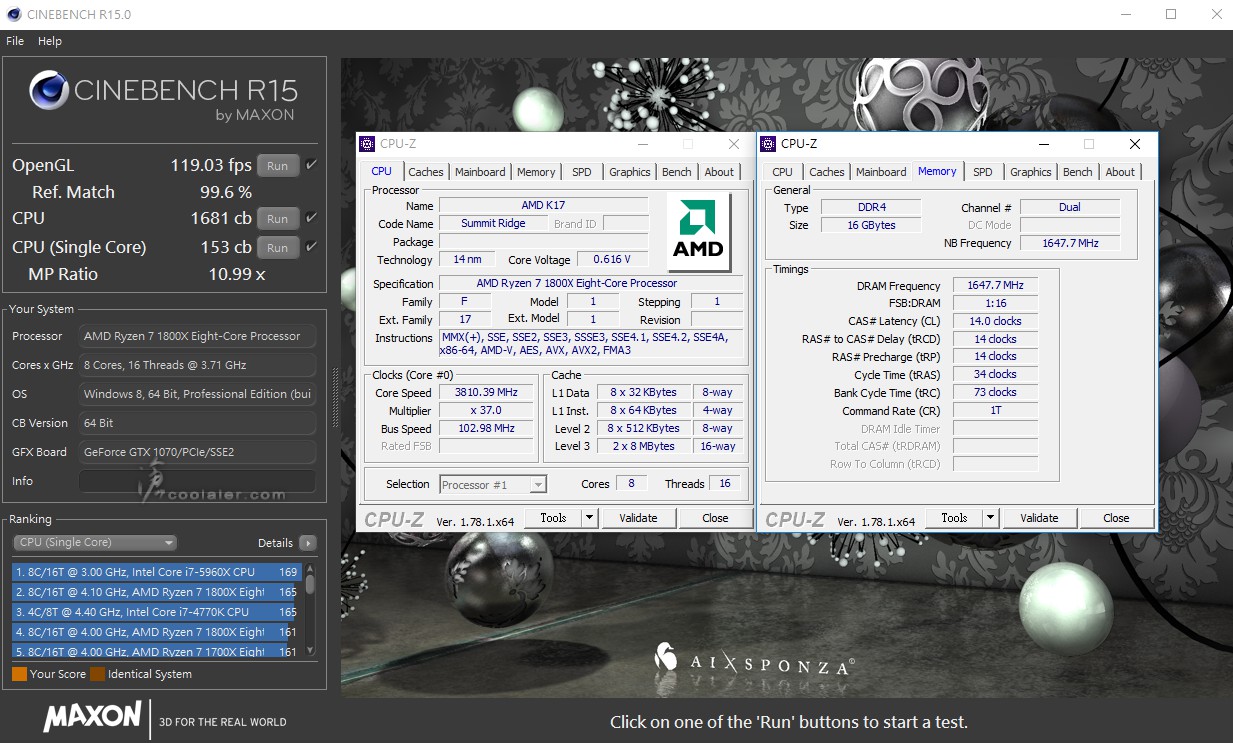Click Validate in left CPU-Z window

638,518
